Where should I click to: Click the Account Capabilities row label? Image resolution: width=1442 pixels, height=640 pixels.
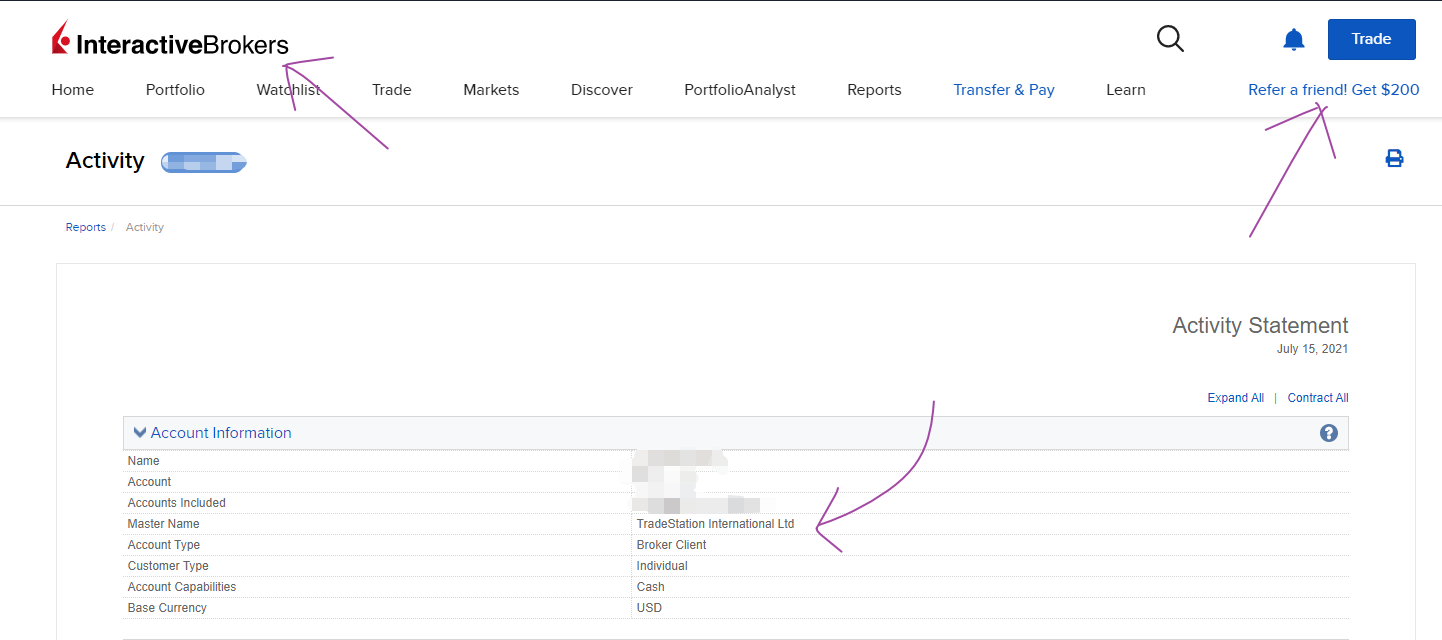[182, 587]
